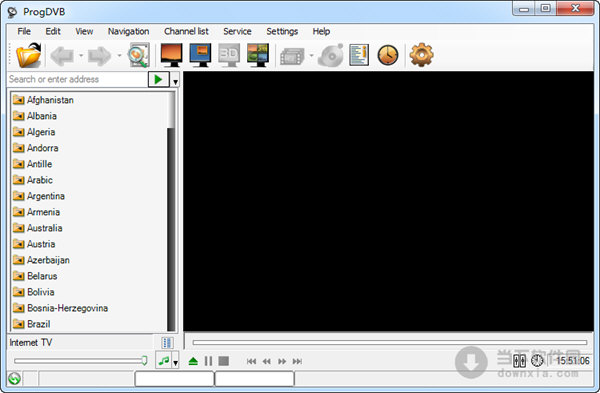This screenshot has width=600, height=393.
Task: Click the fast forward button
Action: [282, 361]
